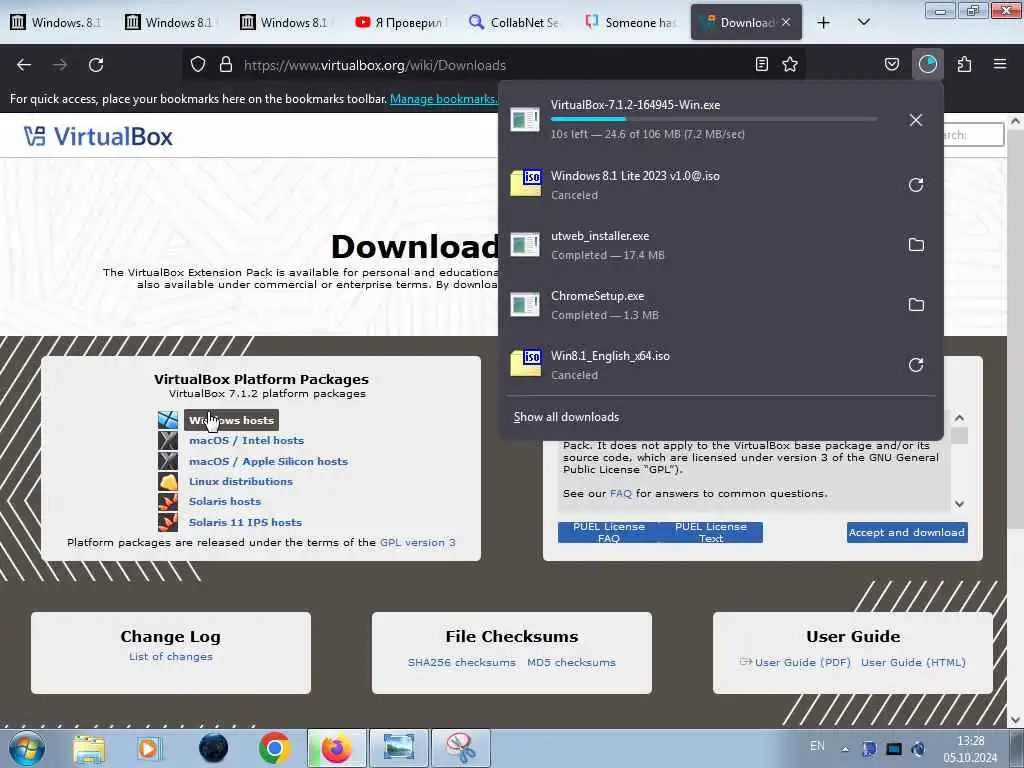Expand list all tabs dropdown
Image resolution: width=1024 pixels, height=768 pixels.
coord(863,23)
